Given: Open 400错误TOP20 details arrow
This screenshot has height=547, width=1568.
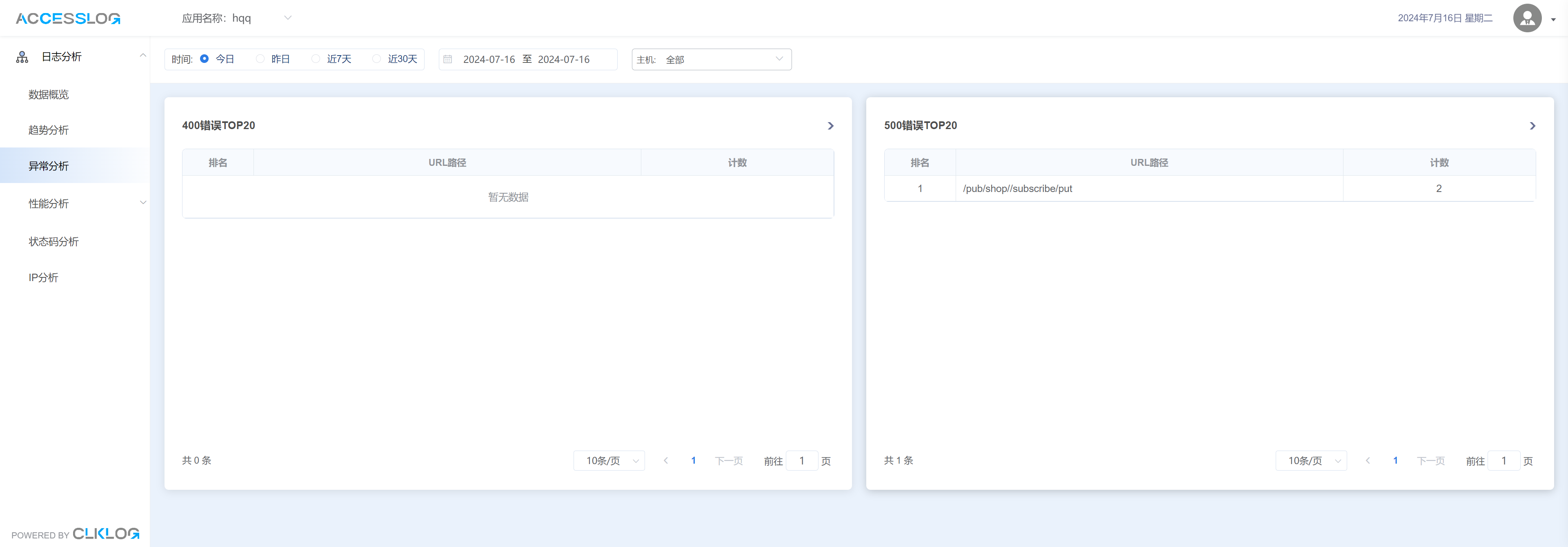Looking at the screenshot, I should point(830,126).
